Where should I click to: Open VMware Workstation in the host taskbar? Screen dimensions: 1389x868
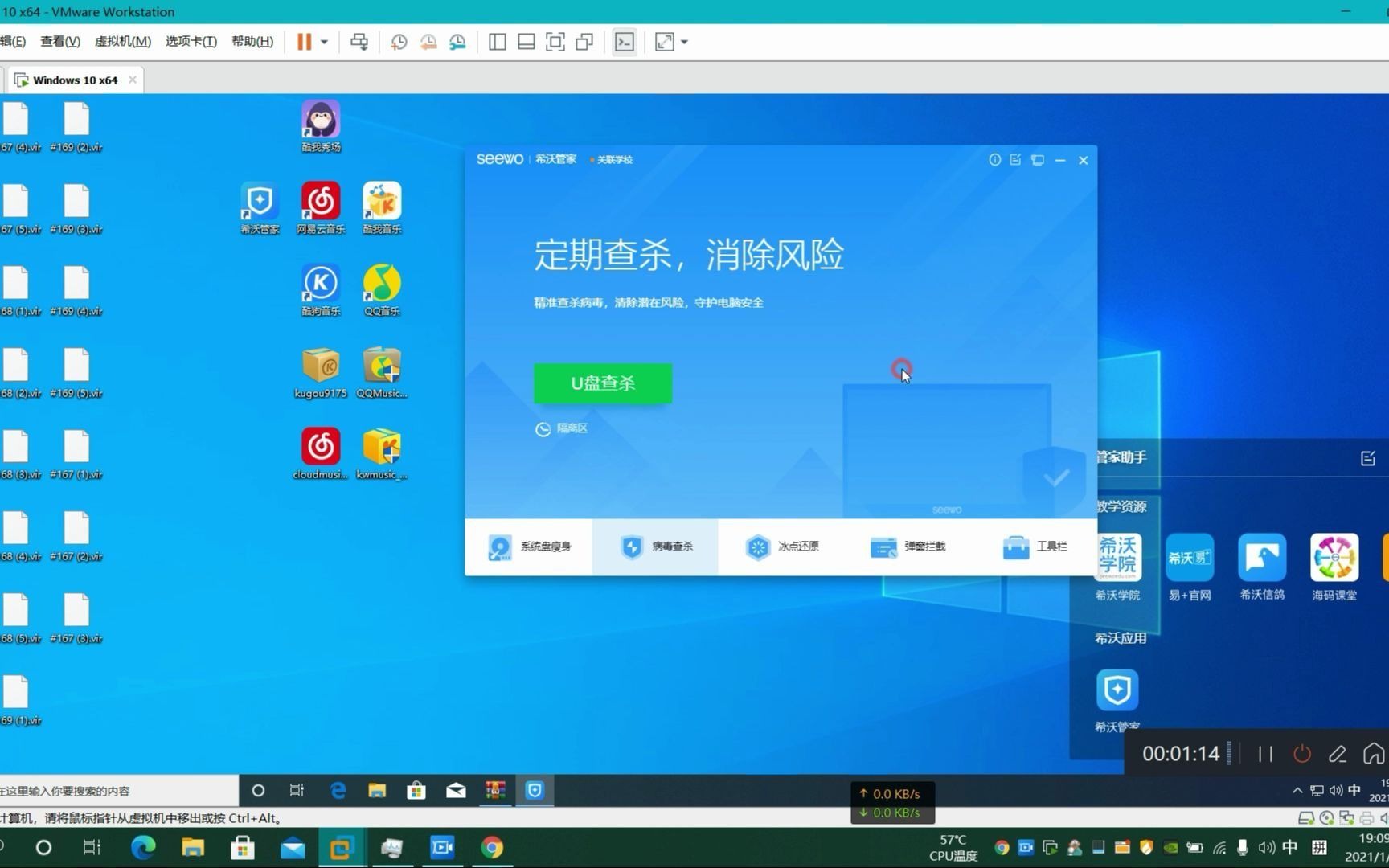pos(342,847)
